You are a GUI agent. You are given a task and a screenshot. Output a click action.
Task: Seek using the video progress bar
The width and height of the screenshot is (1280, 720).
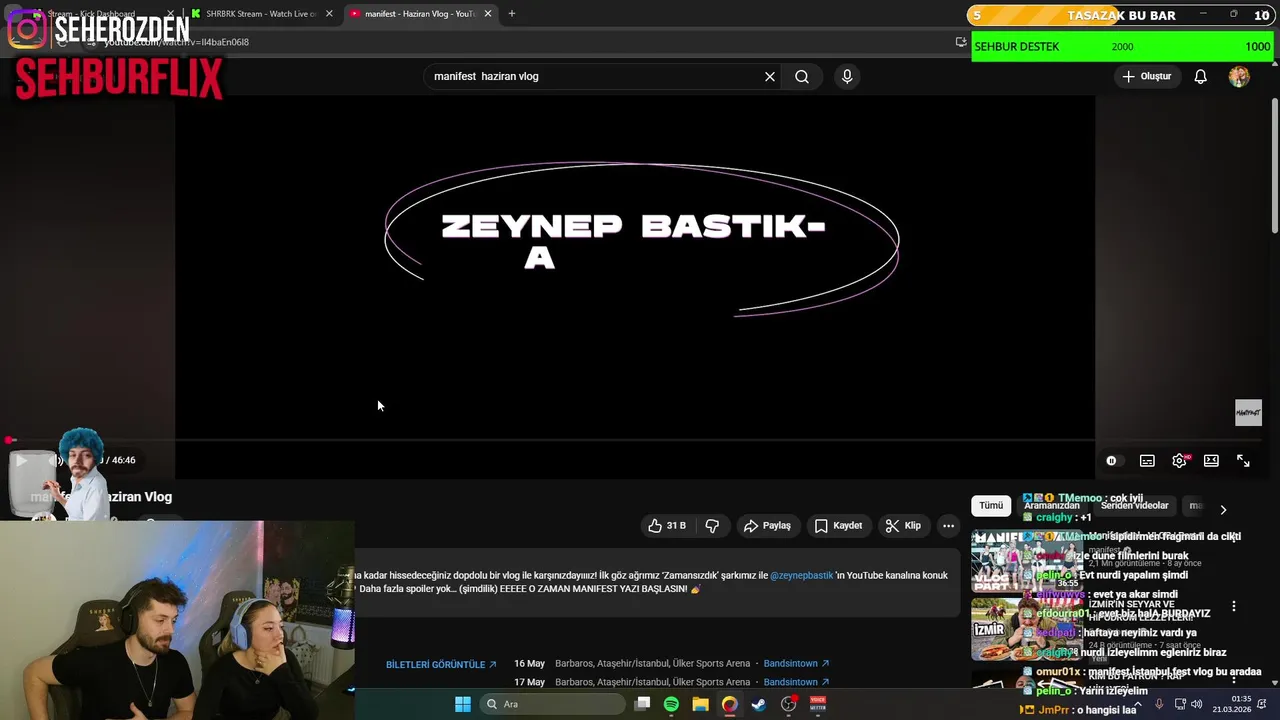tap(635, 439)
